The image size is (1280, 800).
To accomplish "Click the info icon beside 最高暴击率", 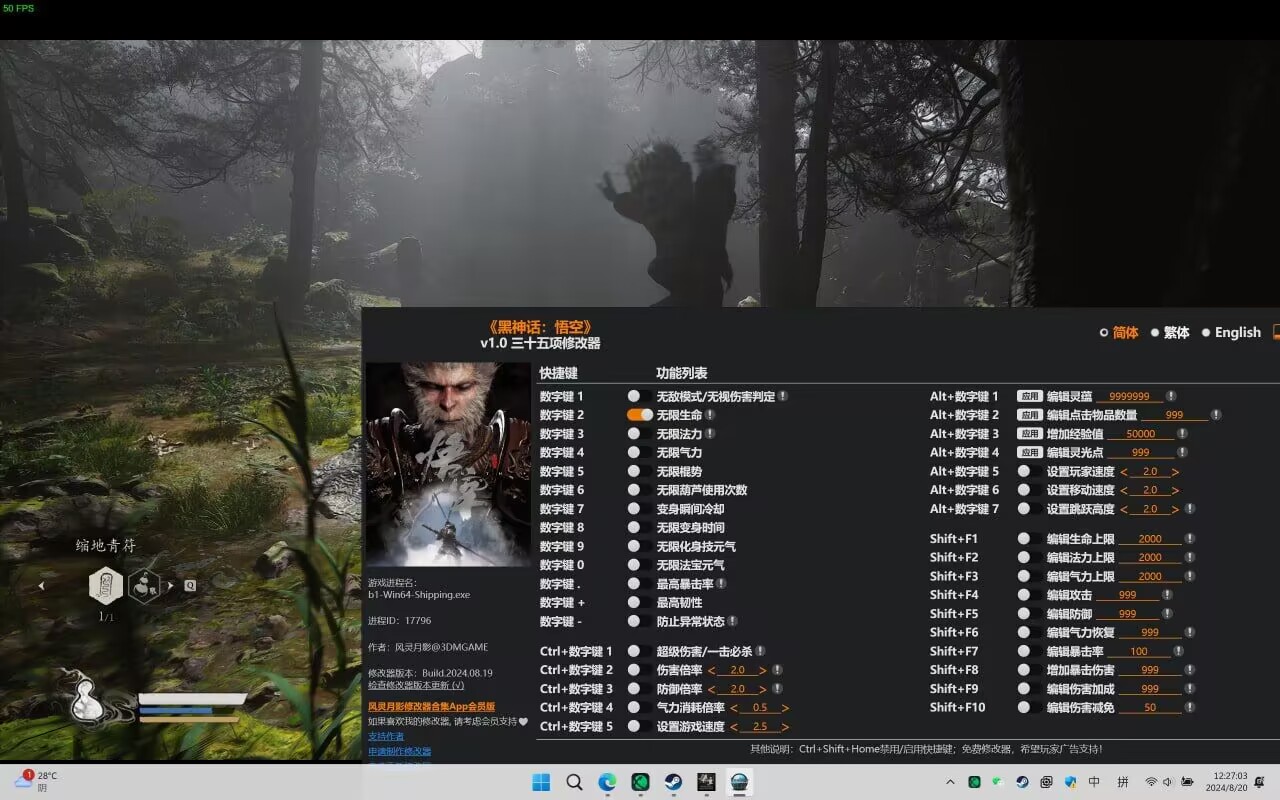I will point(721,583).
